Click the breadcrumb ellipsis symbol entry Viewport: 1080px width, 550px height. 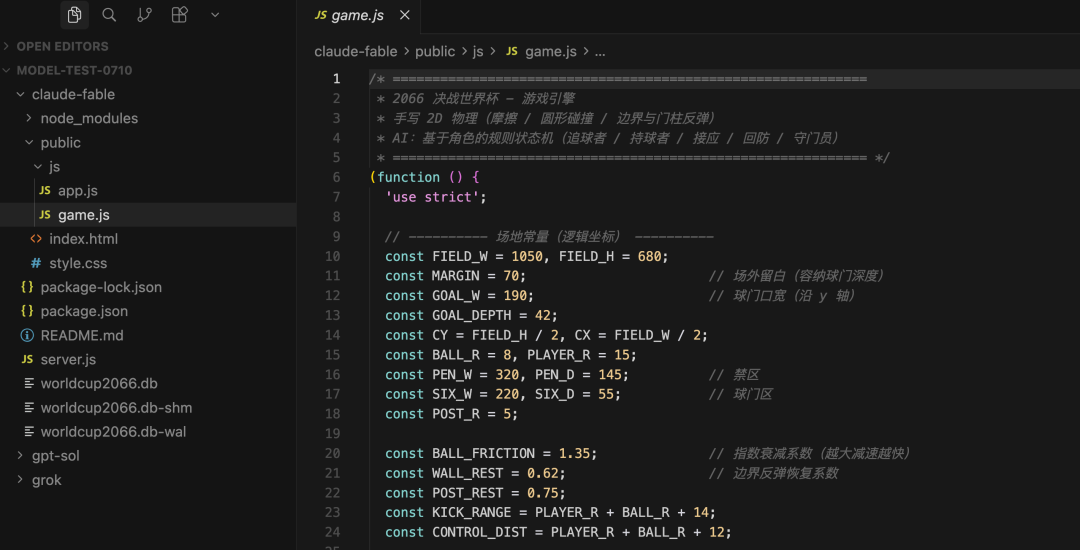[600, 52]
